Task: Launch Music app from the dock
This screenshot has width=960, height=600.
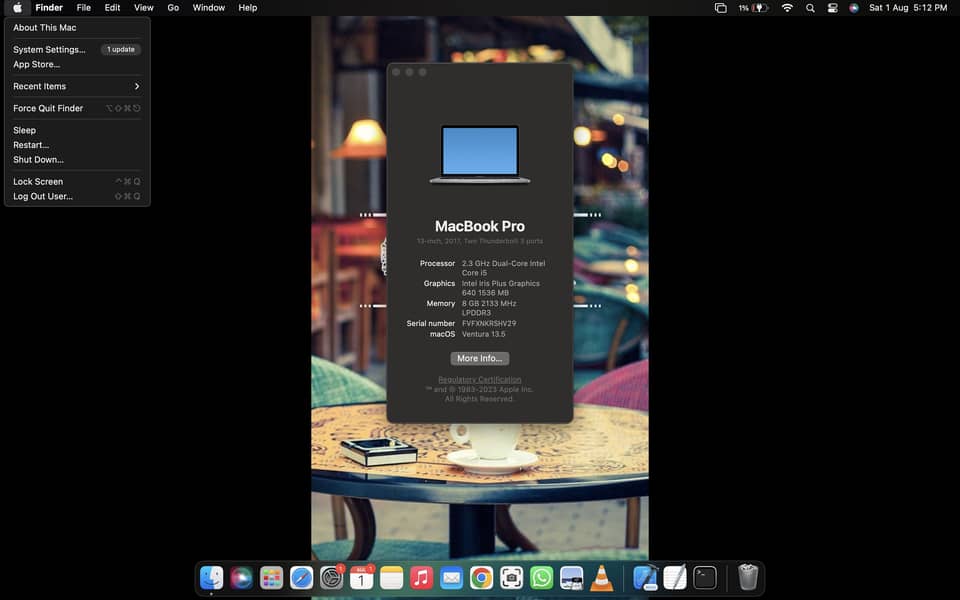Action: 421,577
